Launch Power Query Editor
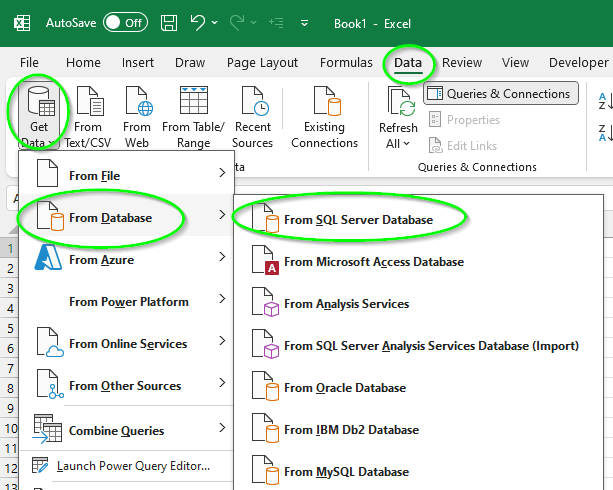The image size is (613, 490). (126, 466)
